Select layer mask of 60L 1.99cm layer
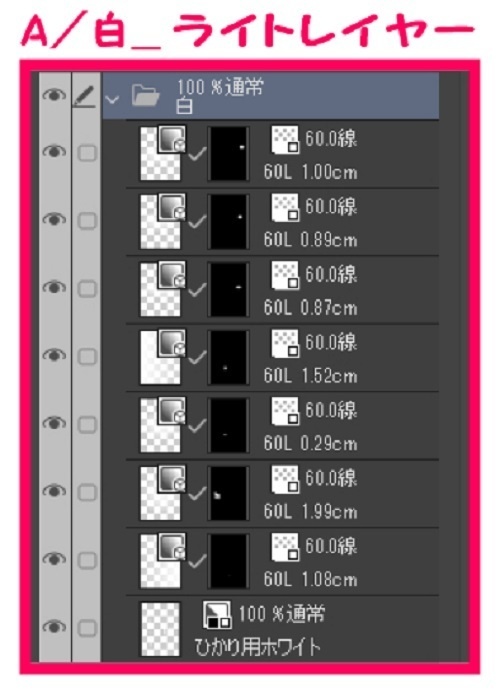Viewport: 500px width, 694px height. point(228,493)
